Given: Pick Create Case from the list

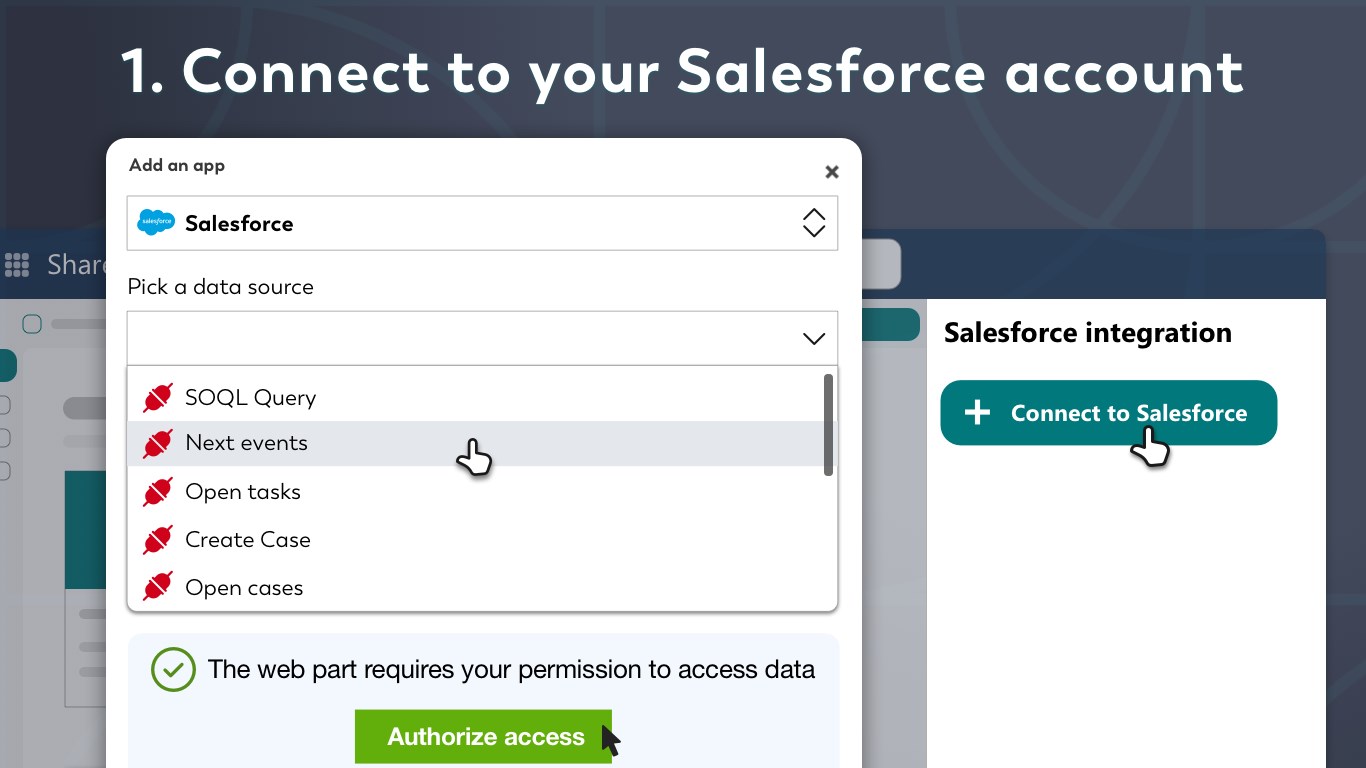Looking at the screenshot, I should coord(248,540).
